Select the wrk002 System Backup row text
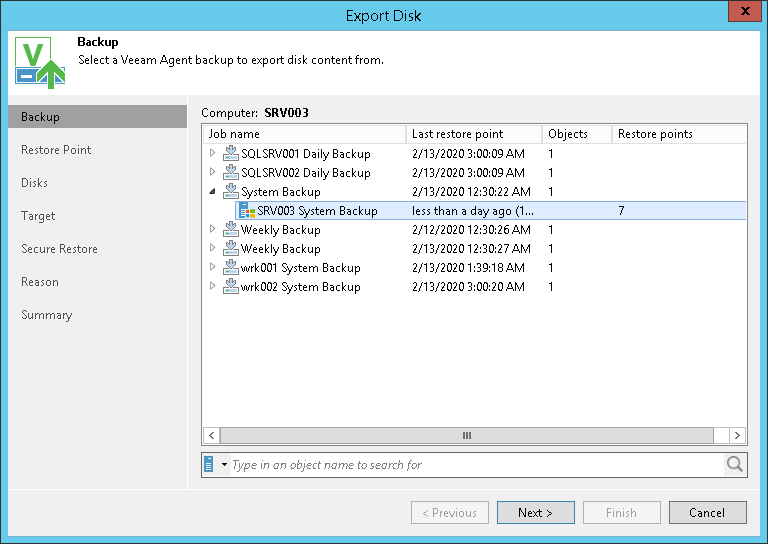Viewport: 768px width, 544px height. [300, 287]
